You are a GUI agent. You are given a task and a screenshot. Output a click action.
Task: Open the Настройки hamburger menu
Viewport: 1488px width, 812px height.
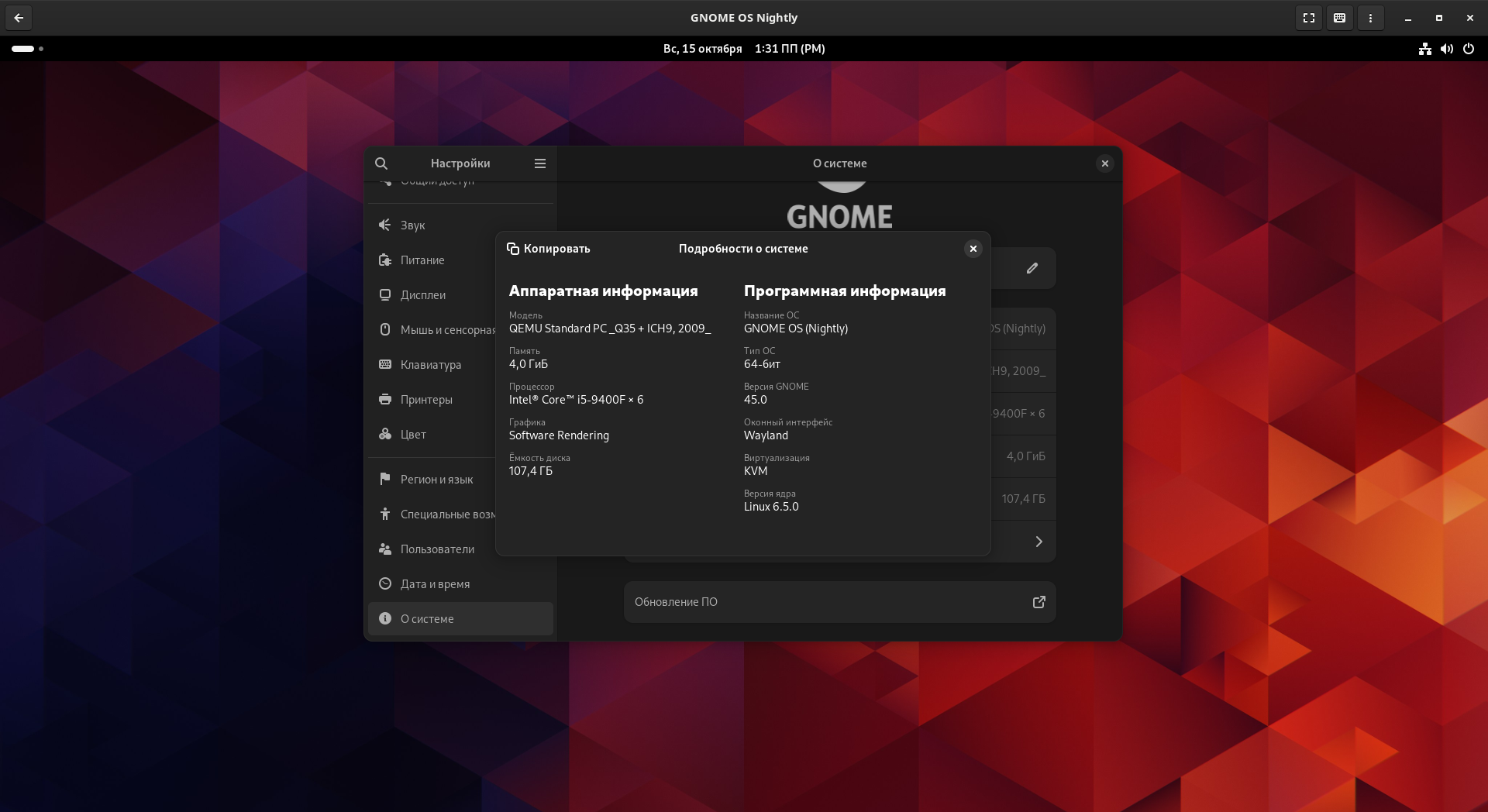point(540,163)
